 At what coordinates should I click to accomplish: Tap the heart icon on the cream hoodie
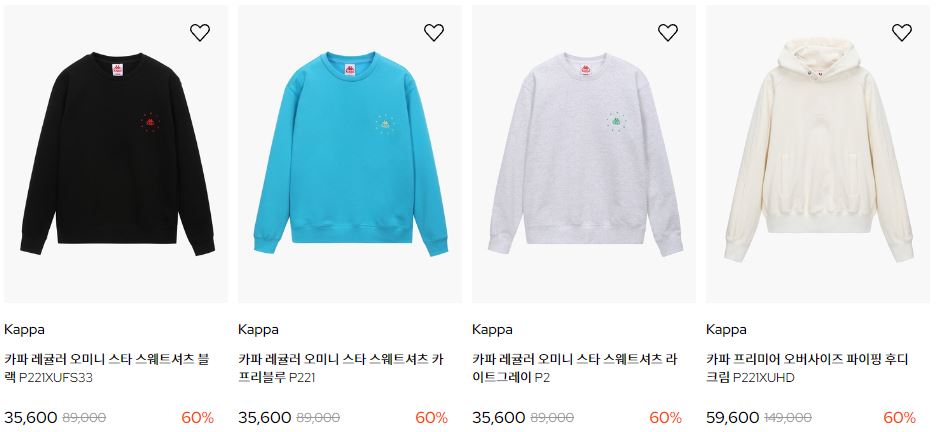[902, 33]
